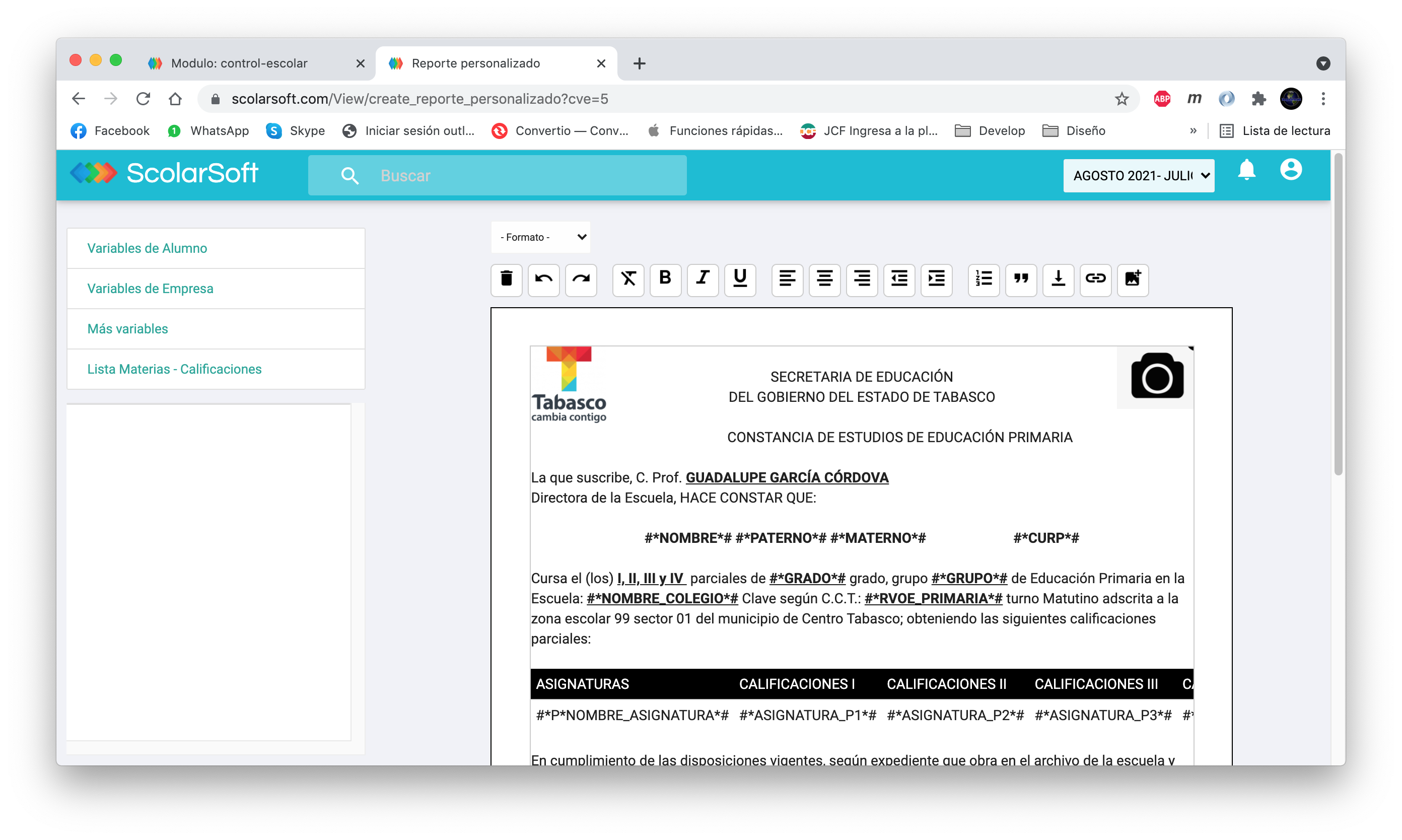Open notifications bell
1402x840 pixels.
(1246, 170)
